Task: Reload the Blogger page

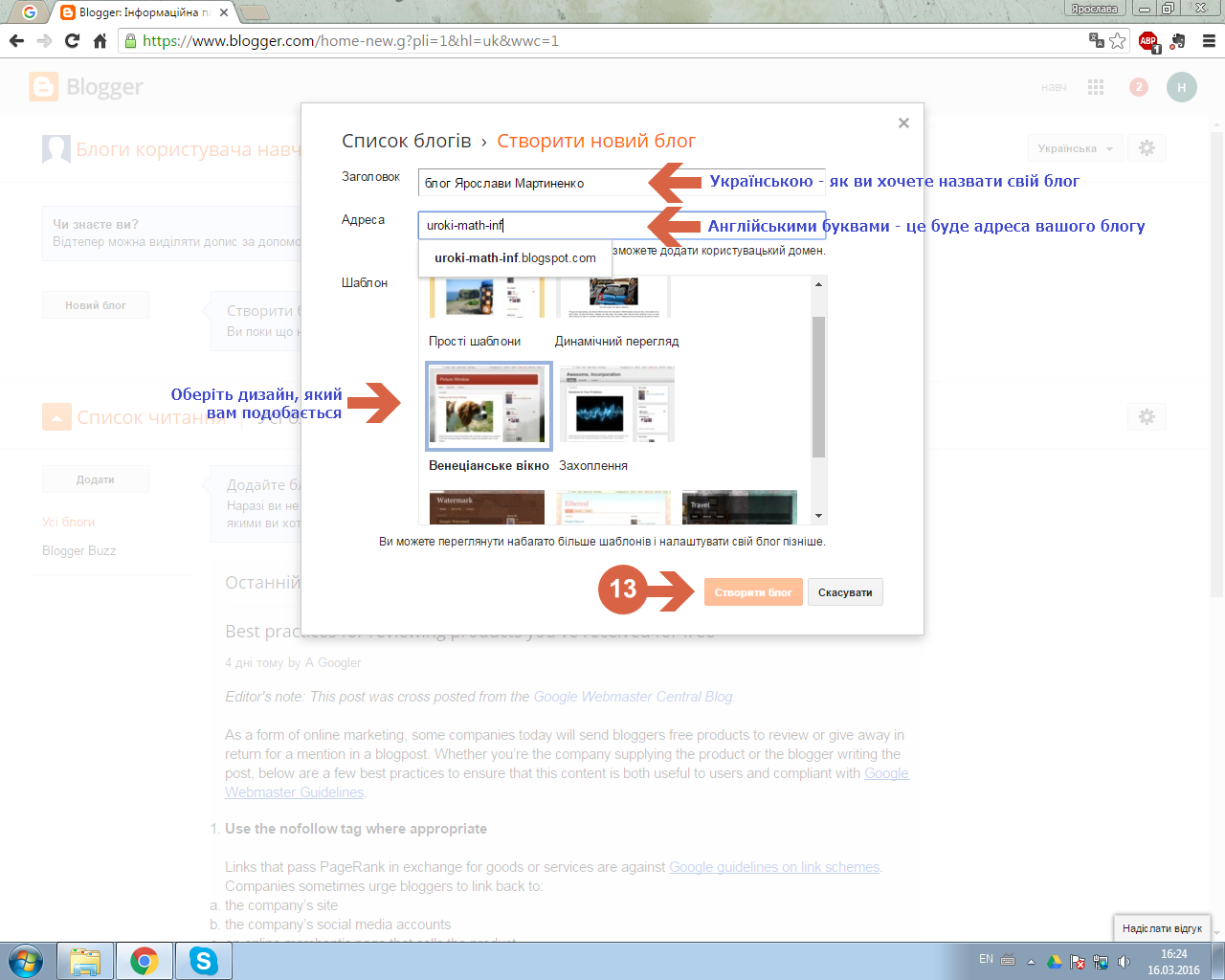Action: 72,41
